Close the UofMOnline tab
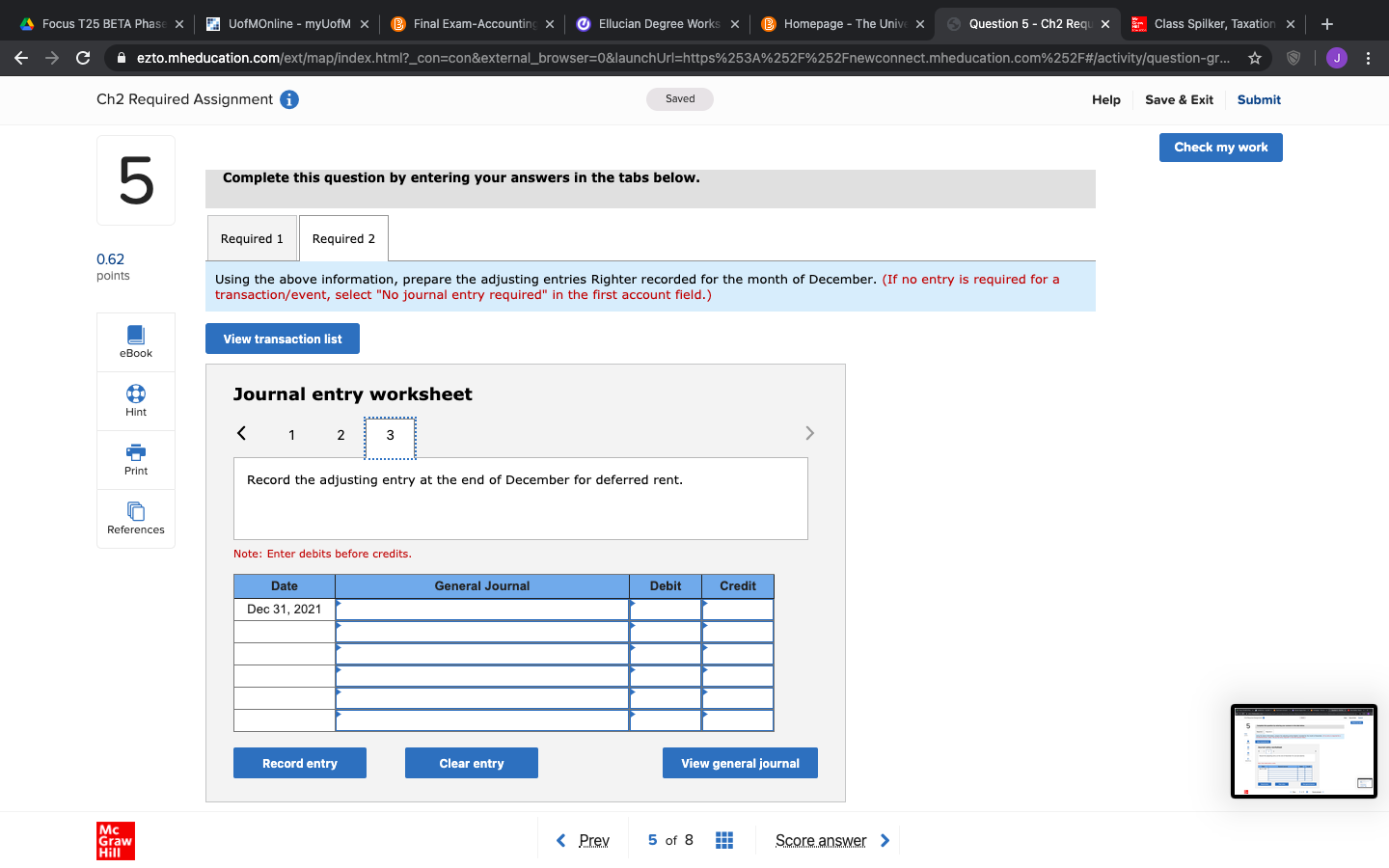1389x868 pixels. (x=365, y=24)
